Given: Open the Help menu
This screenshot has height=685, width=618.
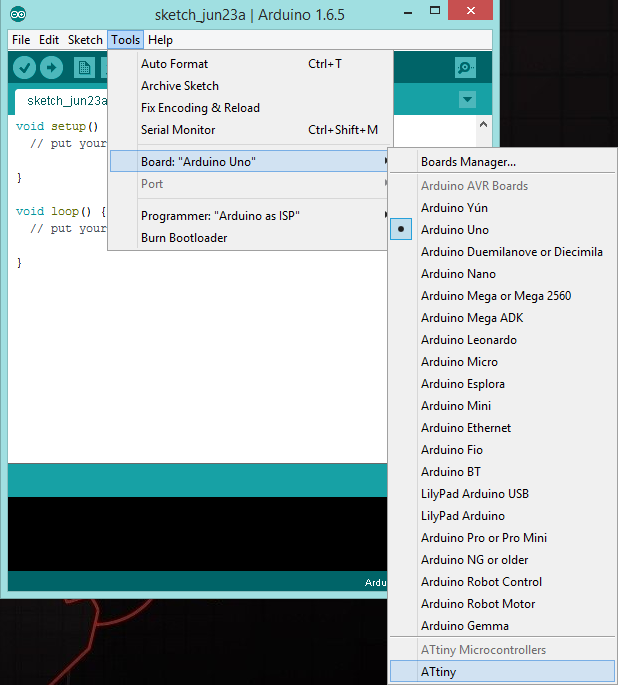Looking at the screenshot, I should (x=160, y=40).
